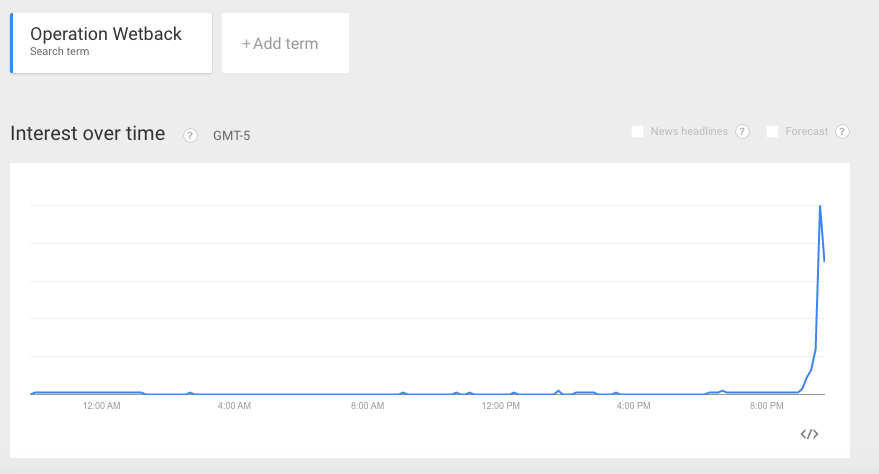Image resolution: width=879 pixels, height=474 pixels.
Task: Select the Operation Wetback search term
Action: (106, 35)
